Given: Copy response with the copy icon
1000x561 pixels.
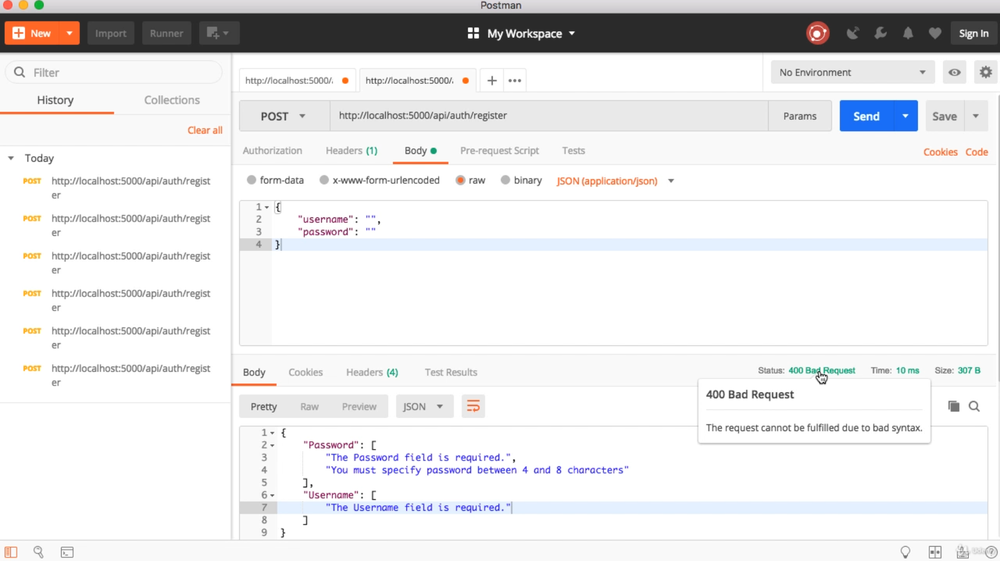Looking at the screenshot, I should (953, 406).
